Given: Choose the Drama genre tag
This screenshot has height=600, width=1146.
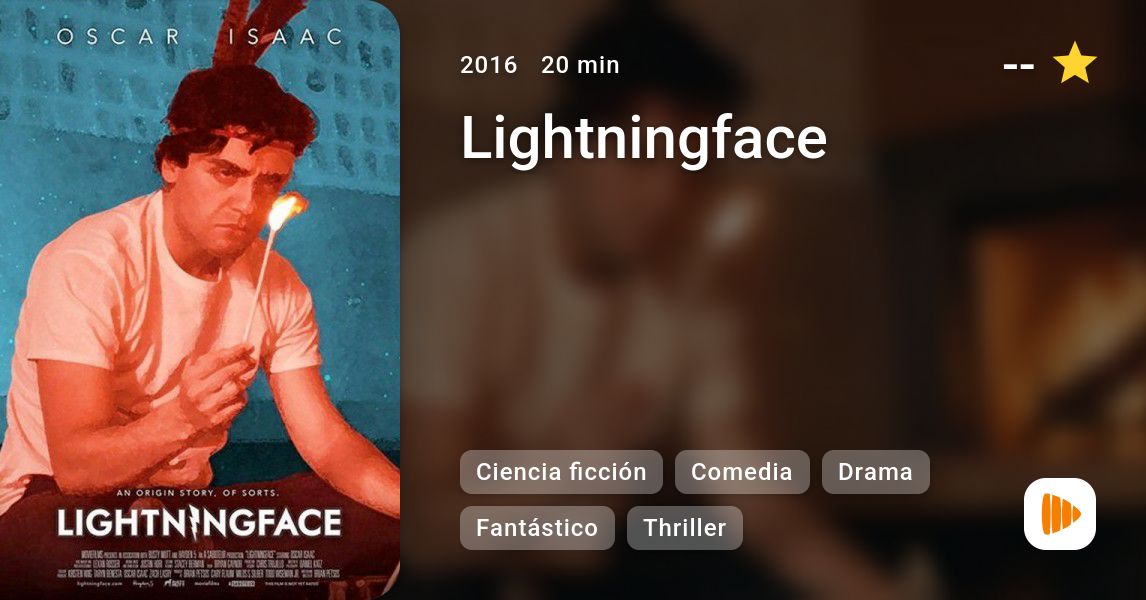Looking at the screenshot, I should pos(876,472).
